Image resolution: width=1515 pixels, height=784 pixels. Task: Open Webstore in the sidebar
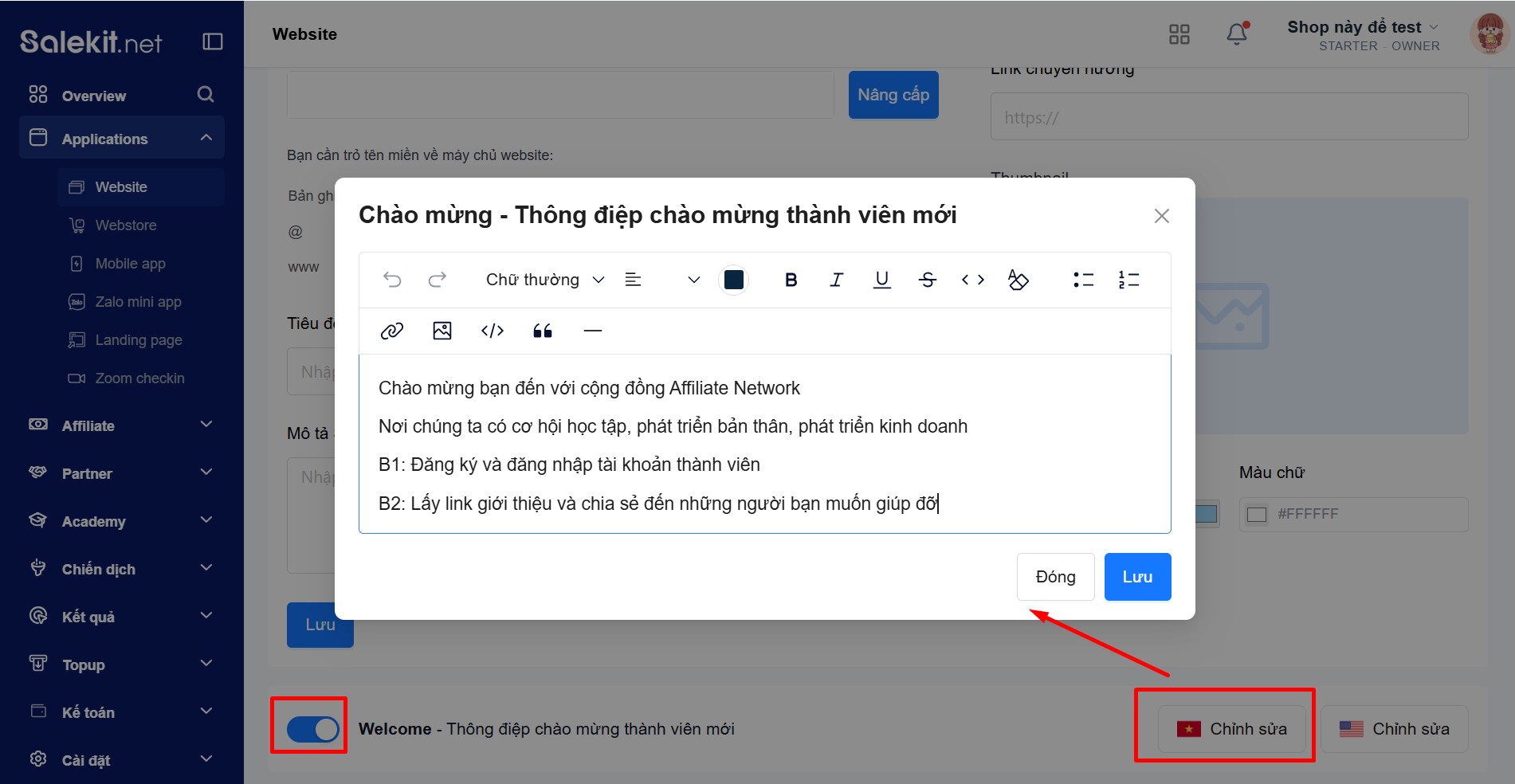(126, 225)
